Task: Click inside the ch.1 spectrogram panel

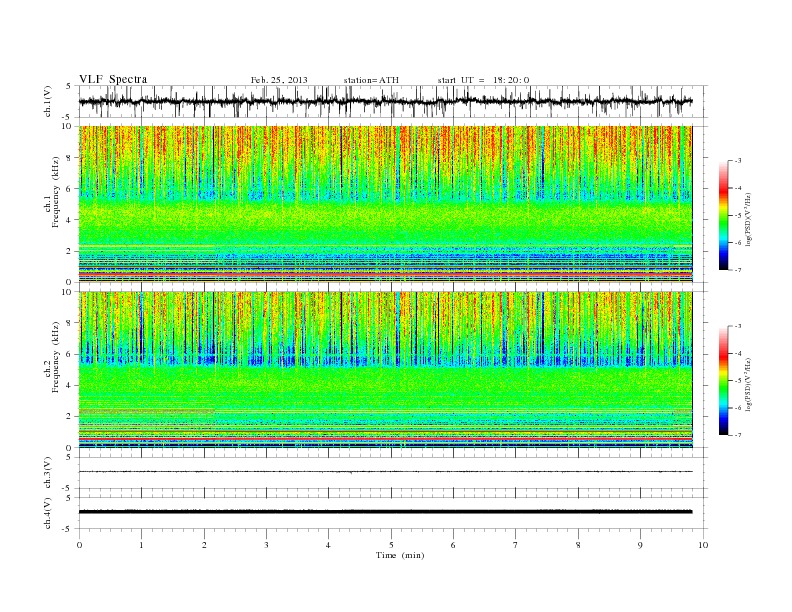Action: 385,204
